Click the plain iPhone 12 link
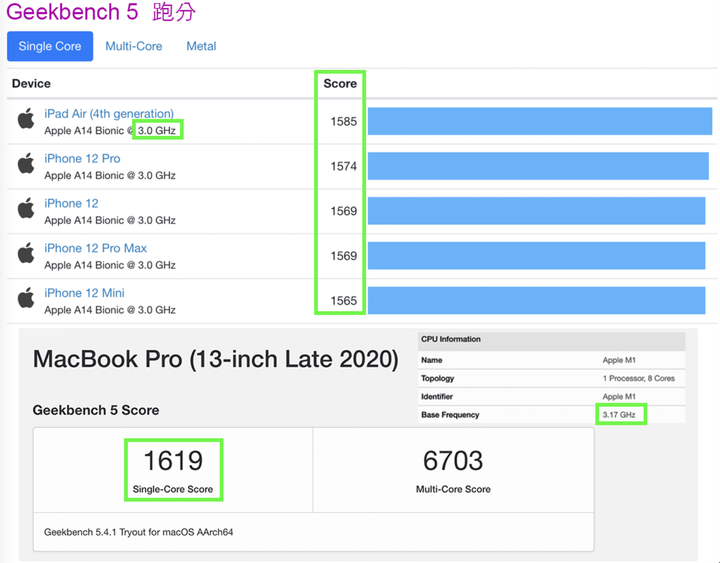The image size is (720, 563). click(71, 203)
